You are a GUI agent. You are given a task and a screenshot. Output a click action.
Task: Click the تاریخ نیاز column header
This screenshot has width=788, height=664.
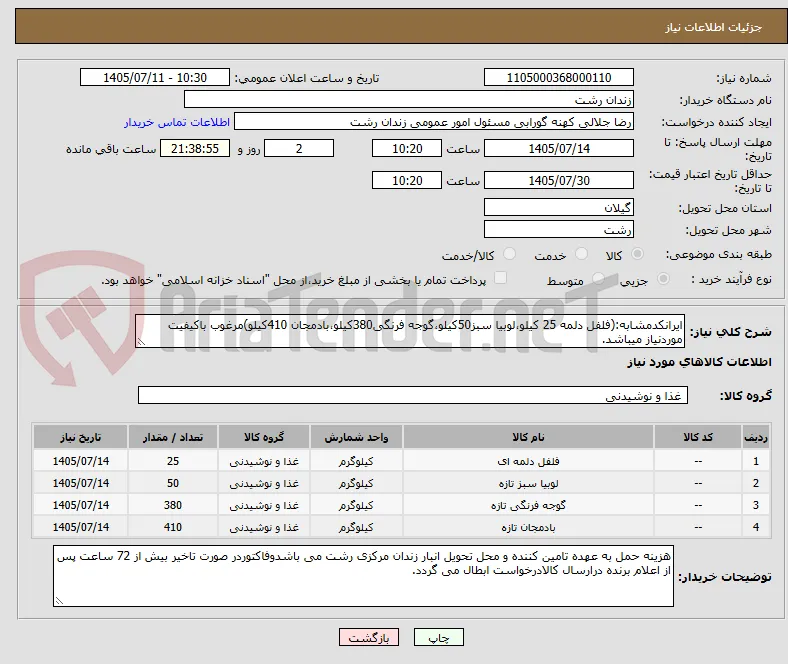click(x=80, y=437)
